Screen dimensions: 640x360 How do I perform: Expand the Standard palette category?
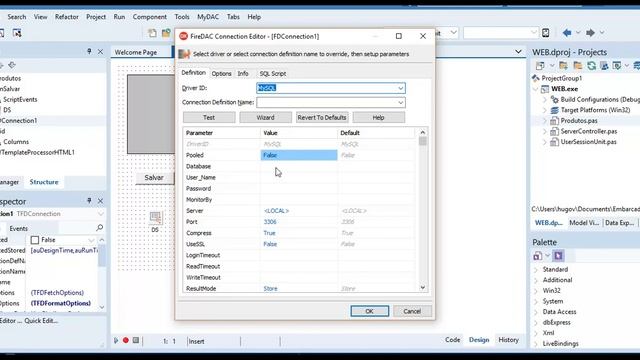tap(536, 269)
